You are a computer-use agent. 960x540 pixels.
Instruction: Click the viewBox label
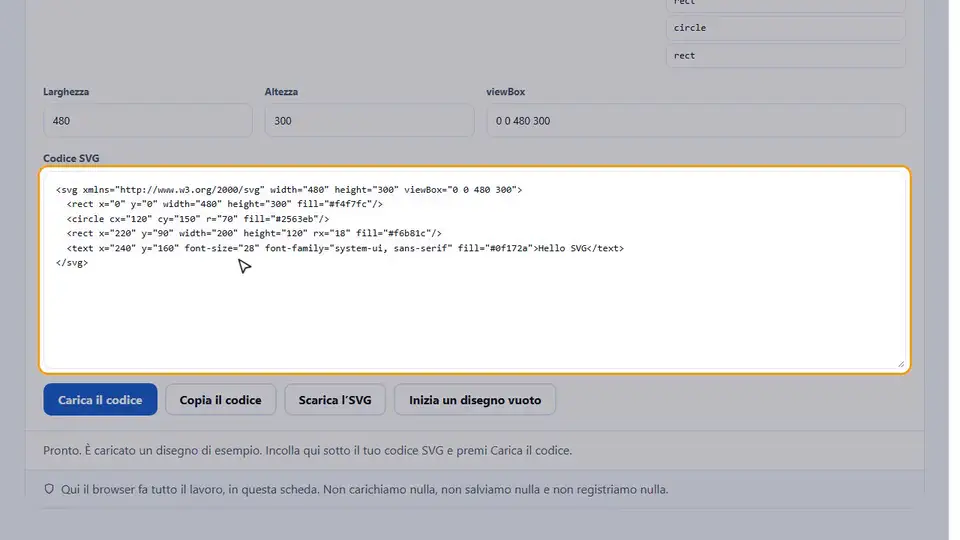(x=506, y=92)
